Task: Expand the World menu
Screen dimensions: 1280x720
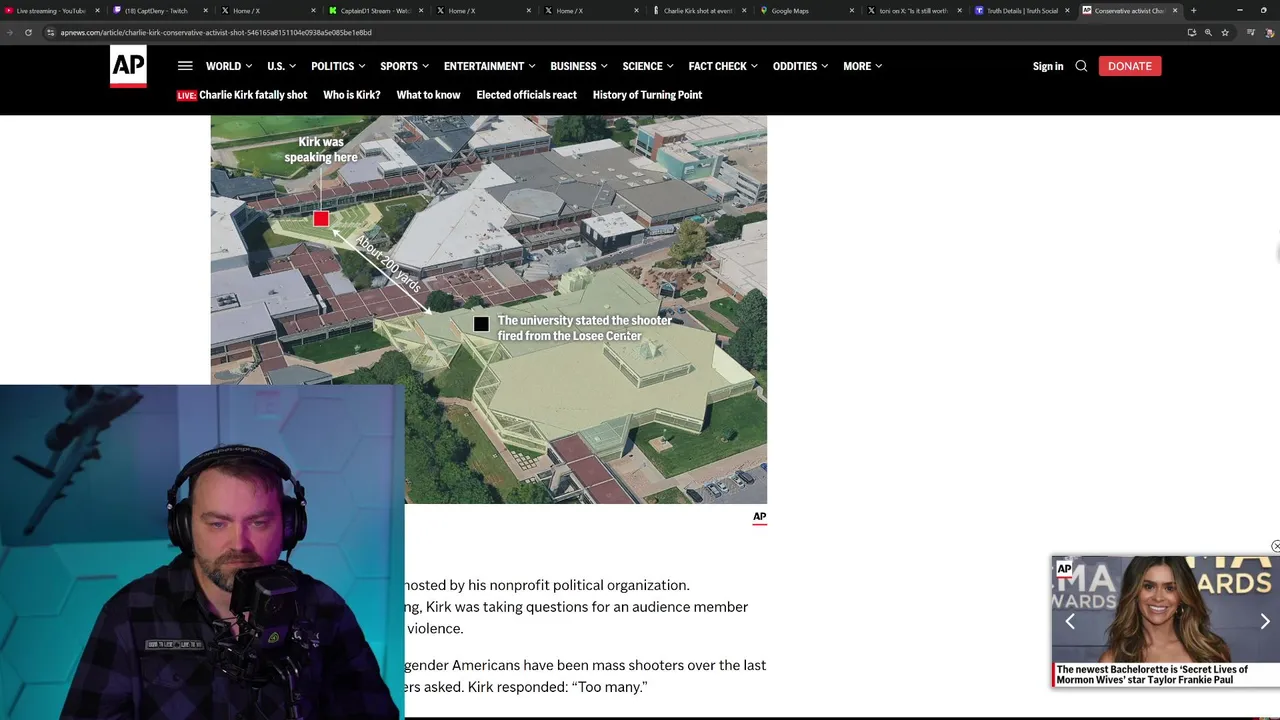Action: (x=229, y=66)
